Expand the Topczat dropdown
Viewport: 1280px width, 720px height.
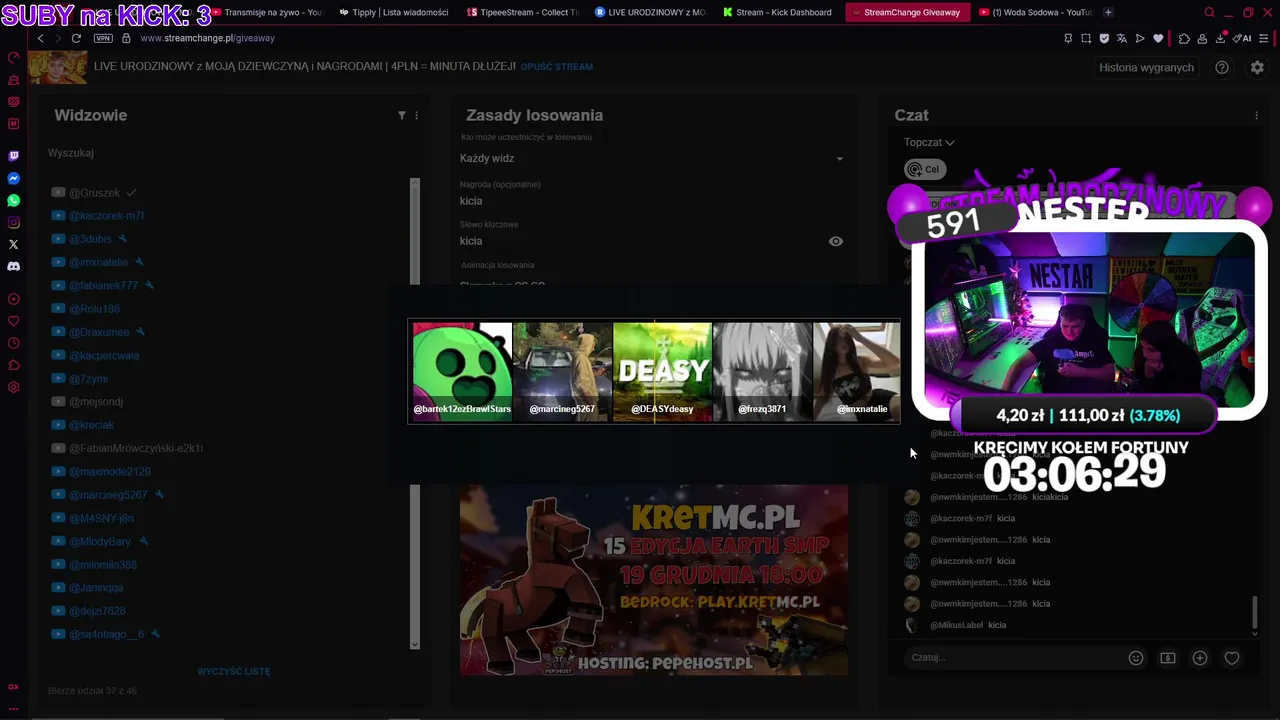coord(929,142)
